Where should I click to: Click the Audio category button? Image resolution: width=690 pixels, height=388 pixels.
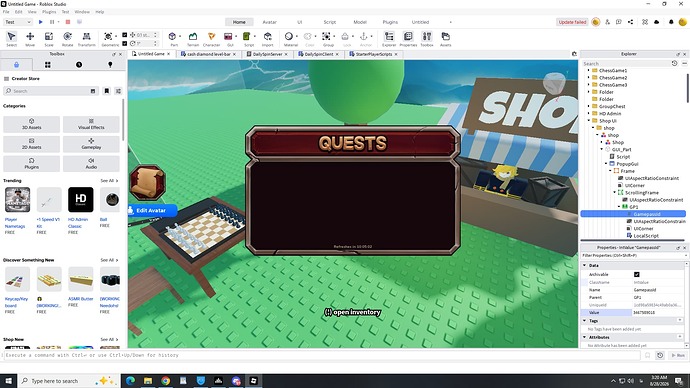[91, 164]
